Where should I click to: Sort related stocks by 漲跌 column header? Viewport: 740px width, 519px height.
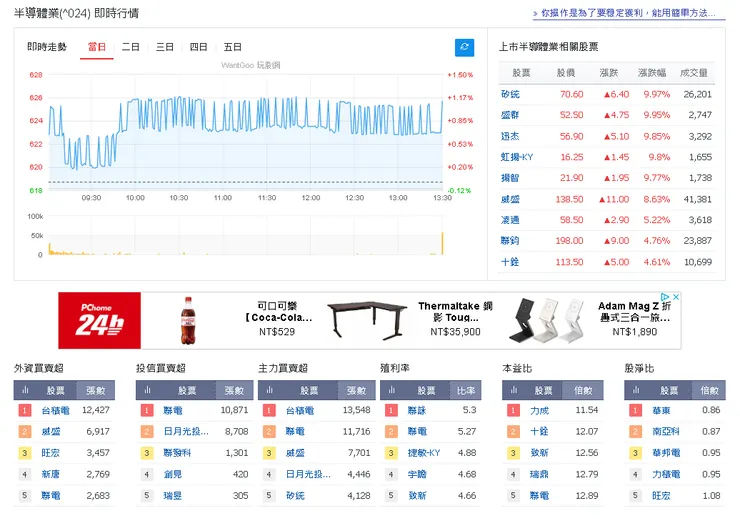[608, 73]
